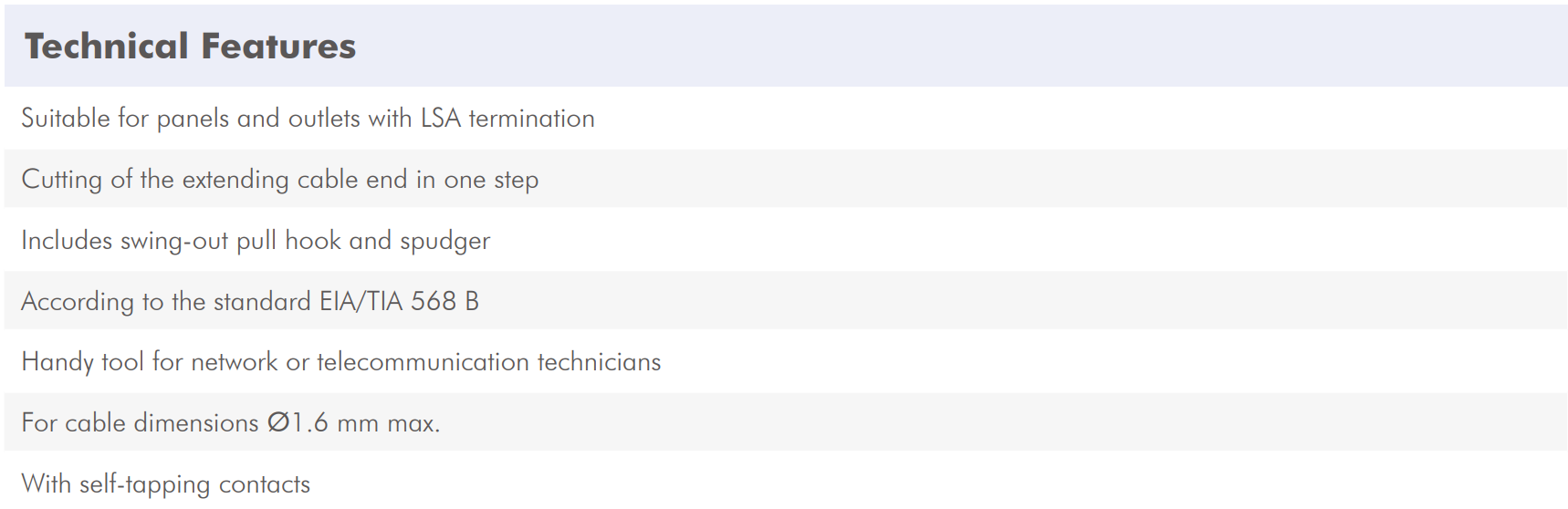This screenshot has height=509, width=1568.
Task: Click the 'With self-tapping' text
Action: click(116, 484)
